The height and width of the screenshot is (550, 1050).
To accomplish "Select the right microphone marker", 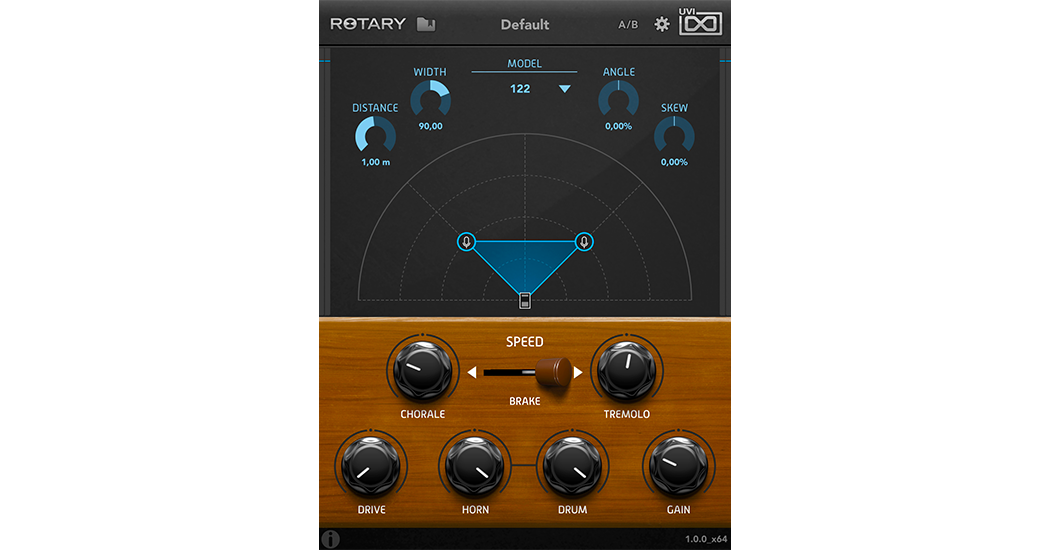I will 584,242.
